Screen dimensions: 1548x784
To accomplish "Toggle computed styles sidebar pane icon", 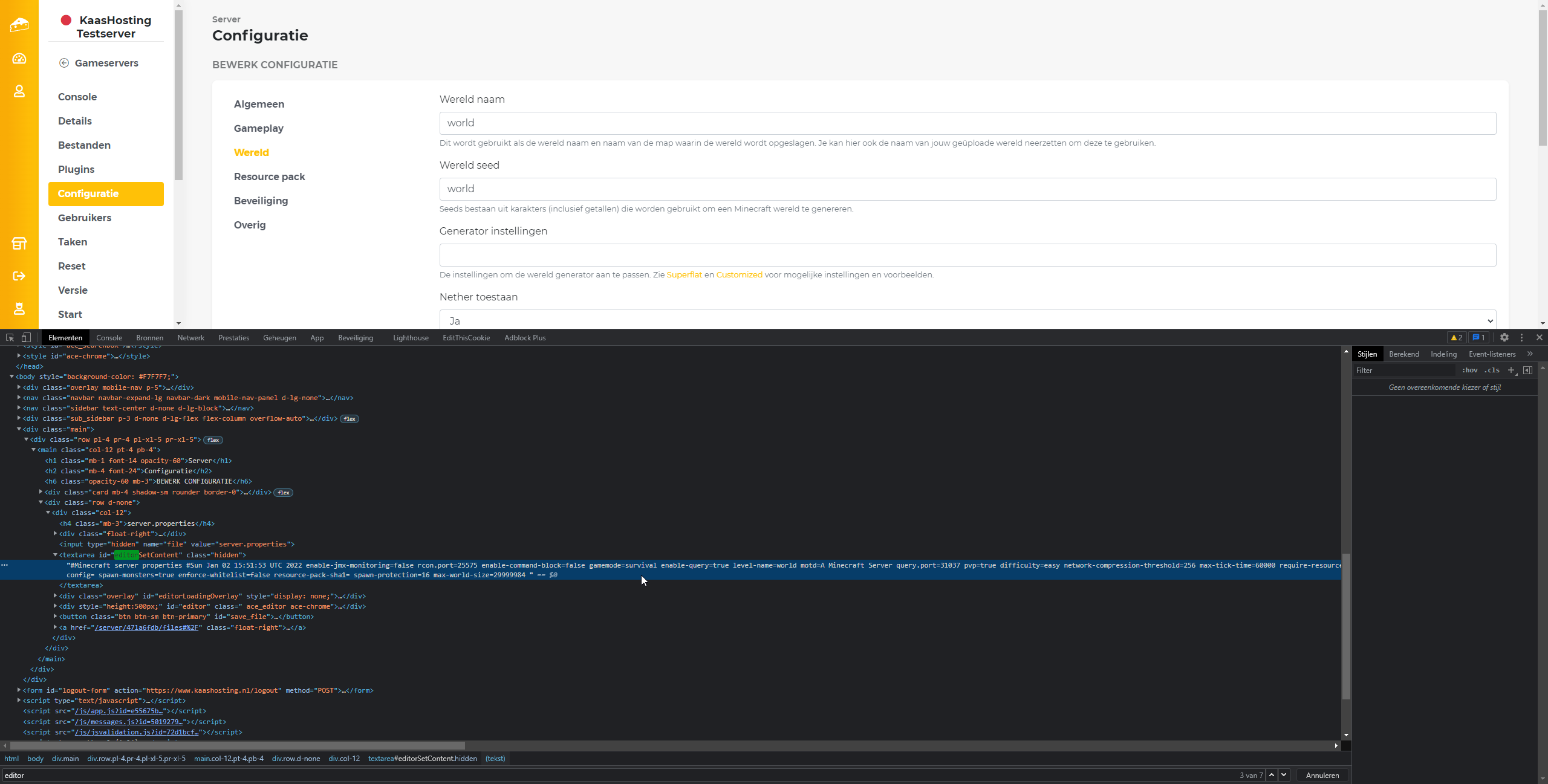I will (x=1528, y=371).
